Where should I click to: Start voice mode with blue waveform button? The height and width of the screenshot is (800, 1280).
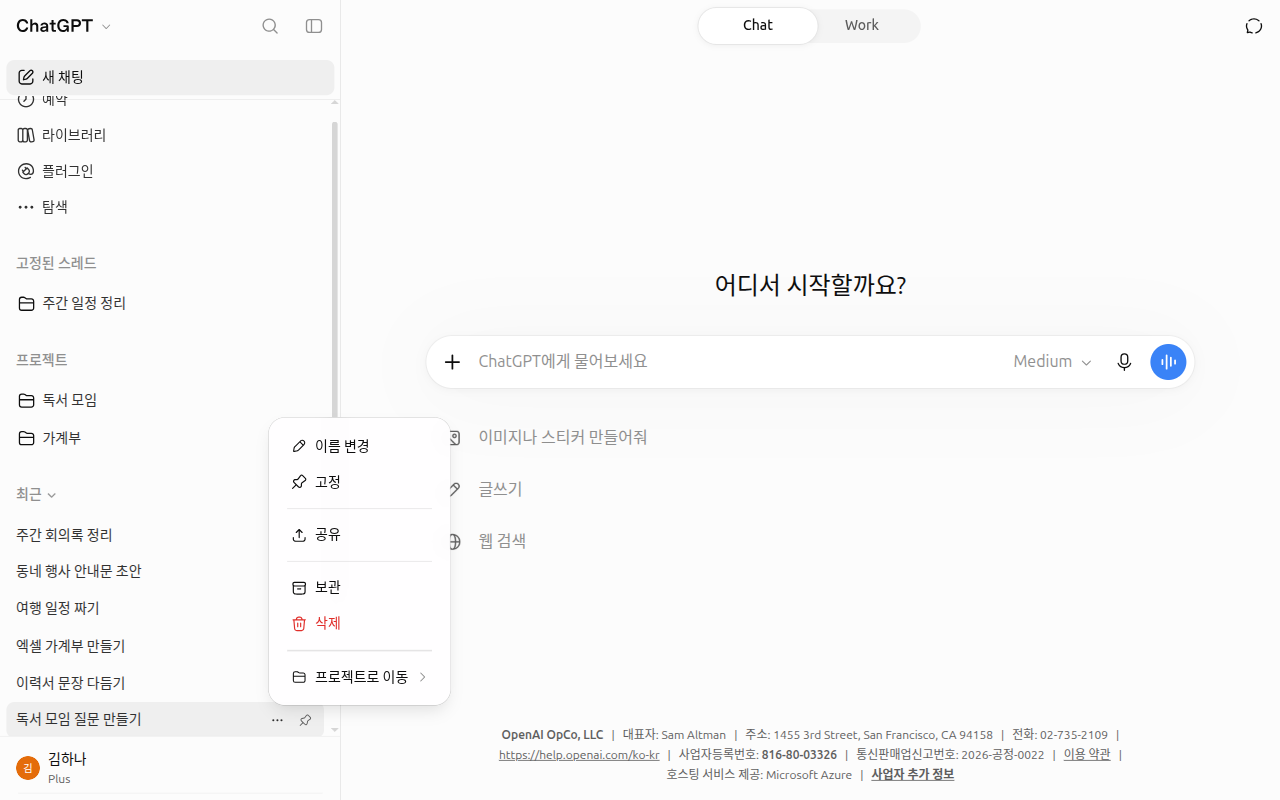(1168, 362)
